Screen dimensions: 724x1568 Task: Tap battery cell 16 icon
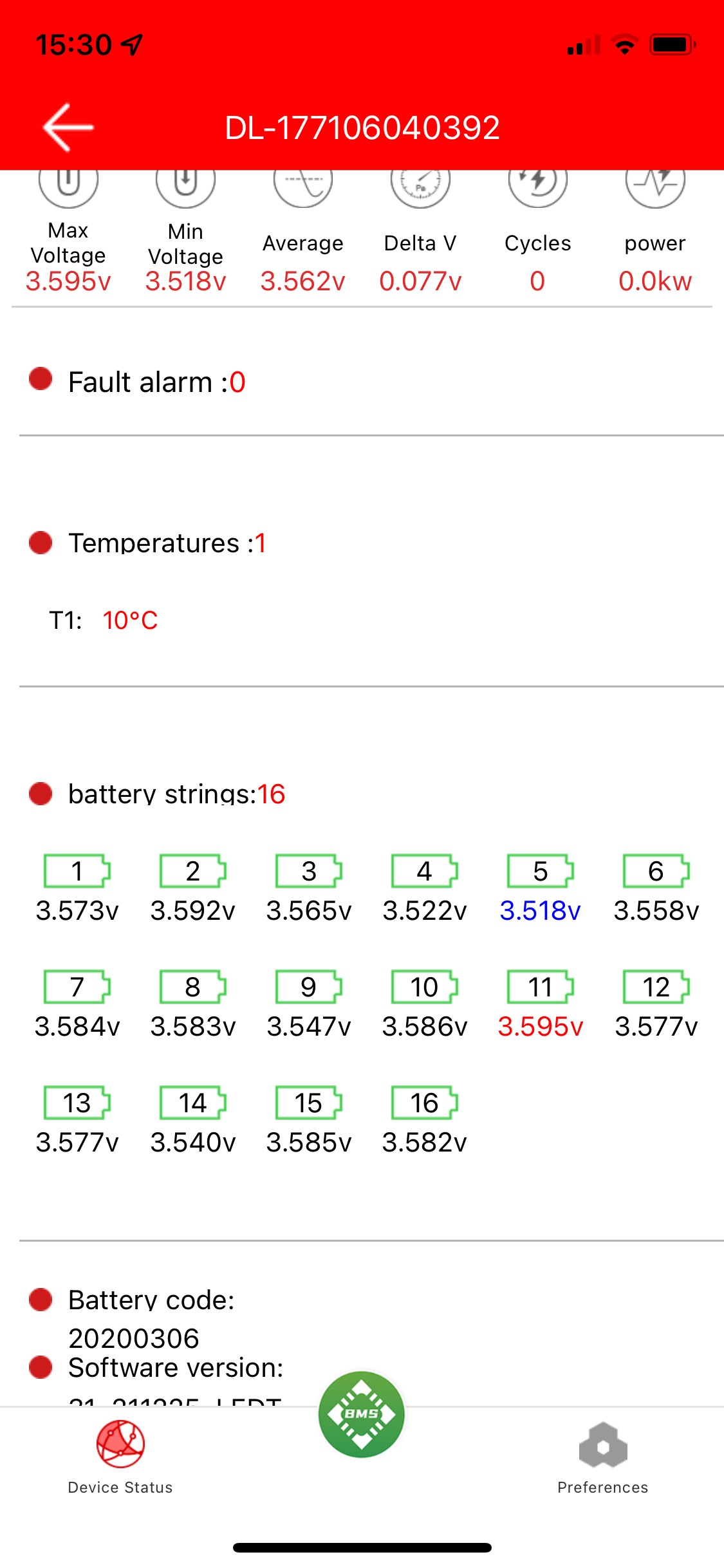(x=424, y=1103)
